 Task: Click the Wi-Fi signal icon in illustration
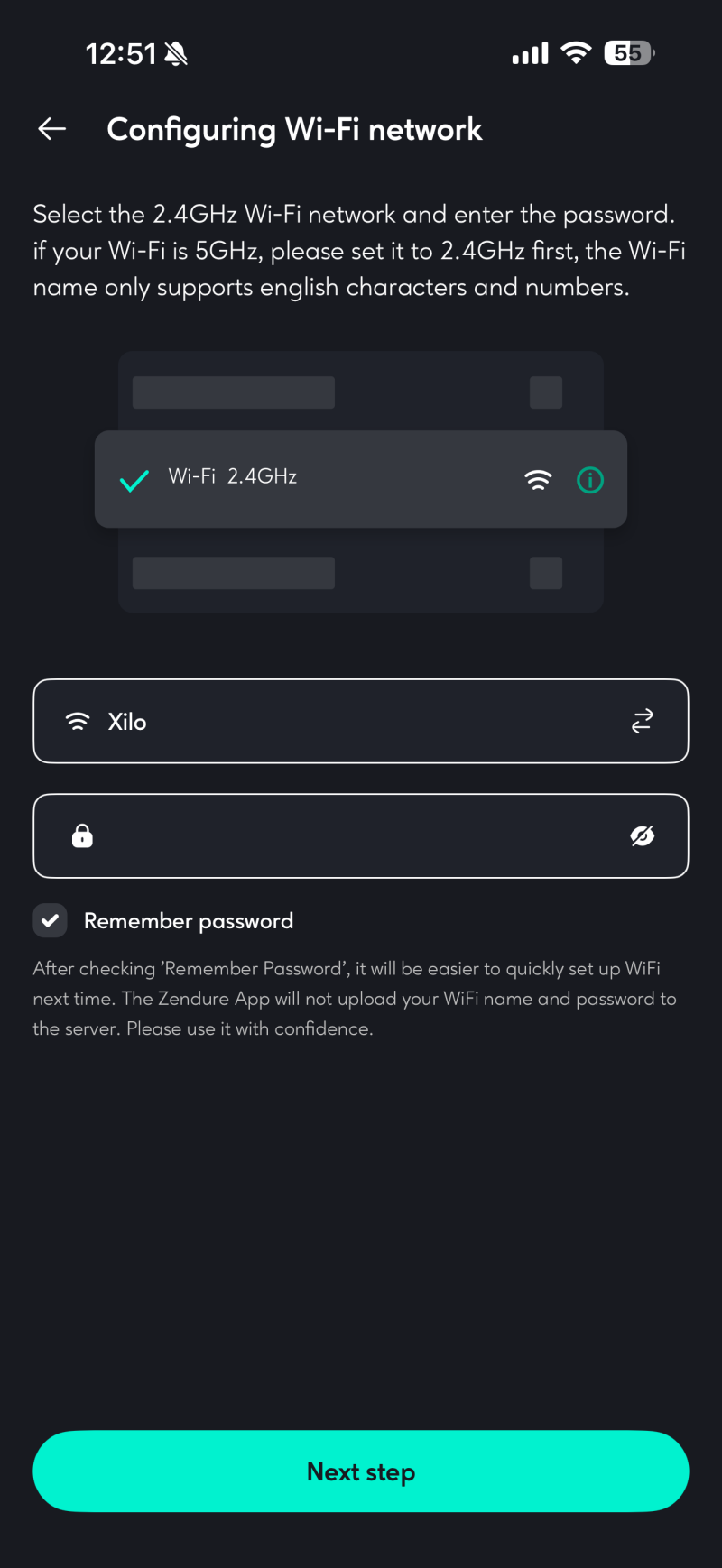(538, 480)
